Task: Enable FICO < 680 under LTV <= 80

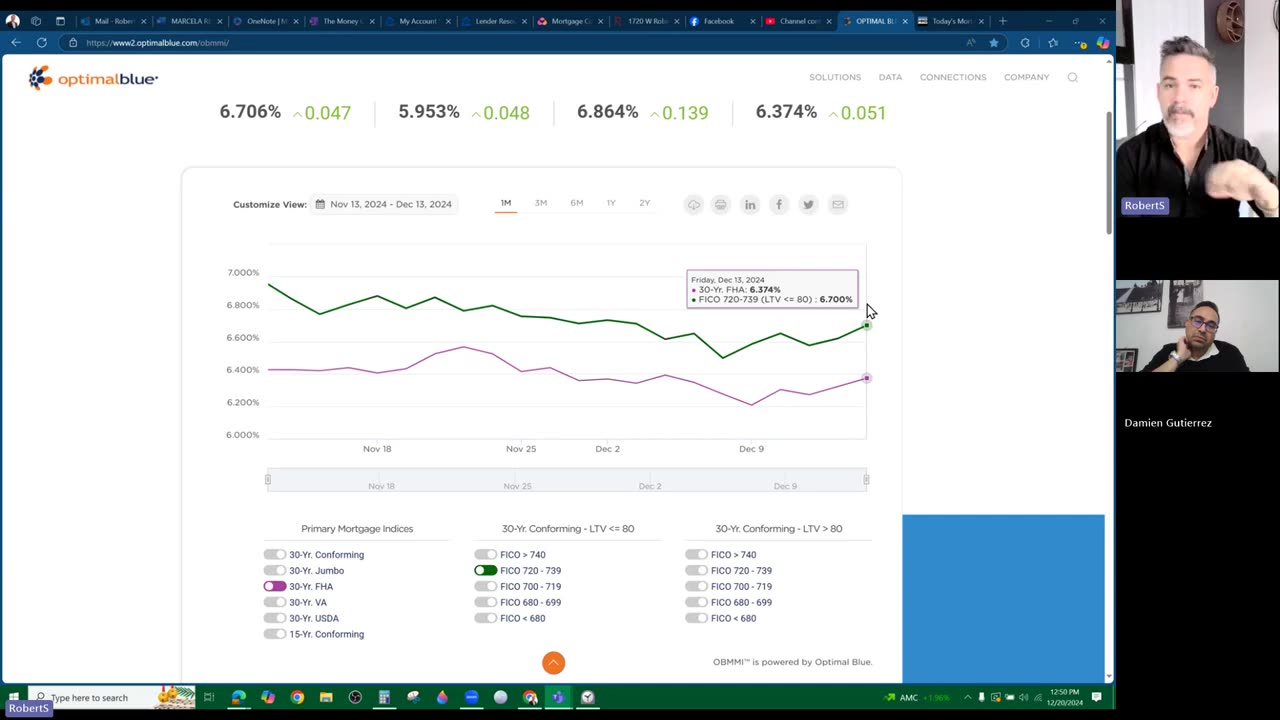Action: 486,619
